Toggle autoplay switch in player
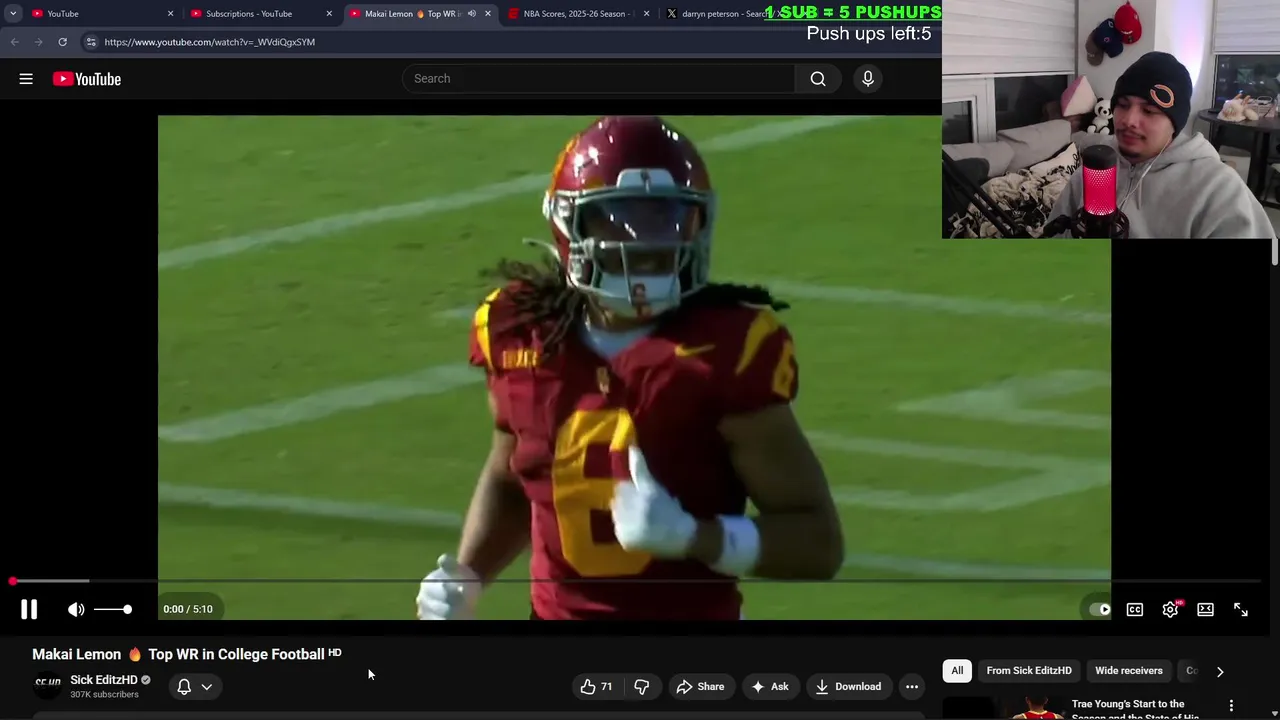Screen dimensions: 1280x720 point(1100,609)
